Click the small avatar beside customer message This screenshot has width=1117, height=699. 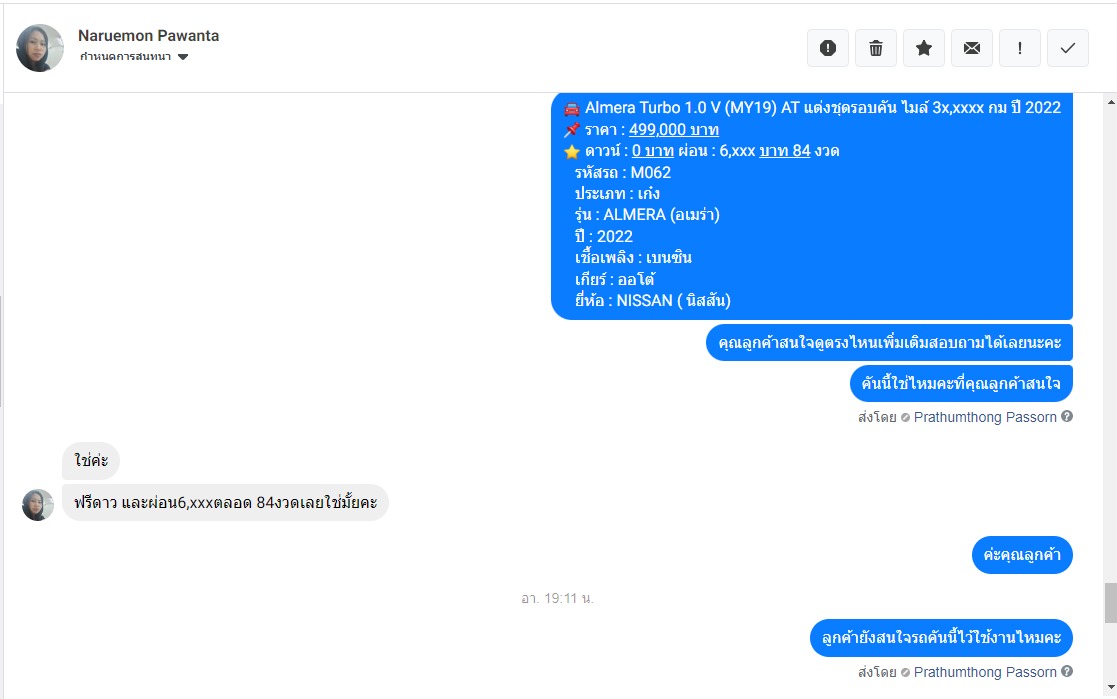38,504
